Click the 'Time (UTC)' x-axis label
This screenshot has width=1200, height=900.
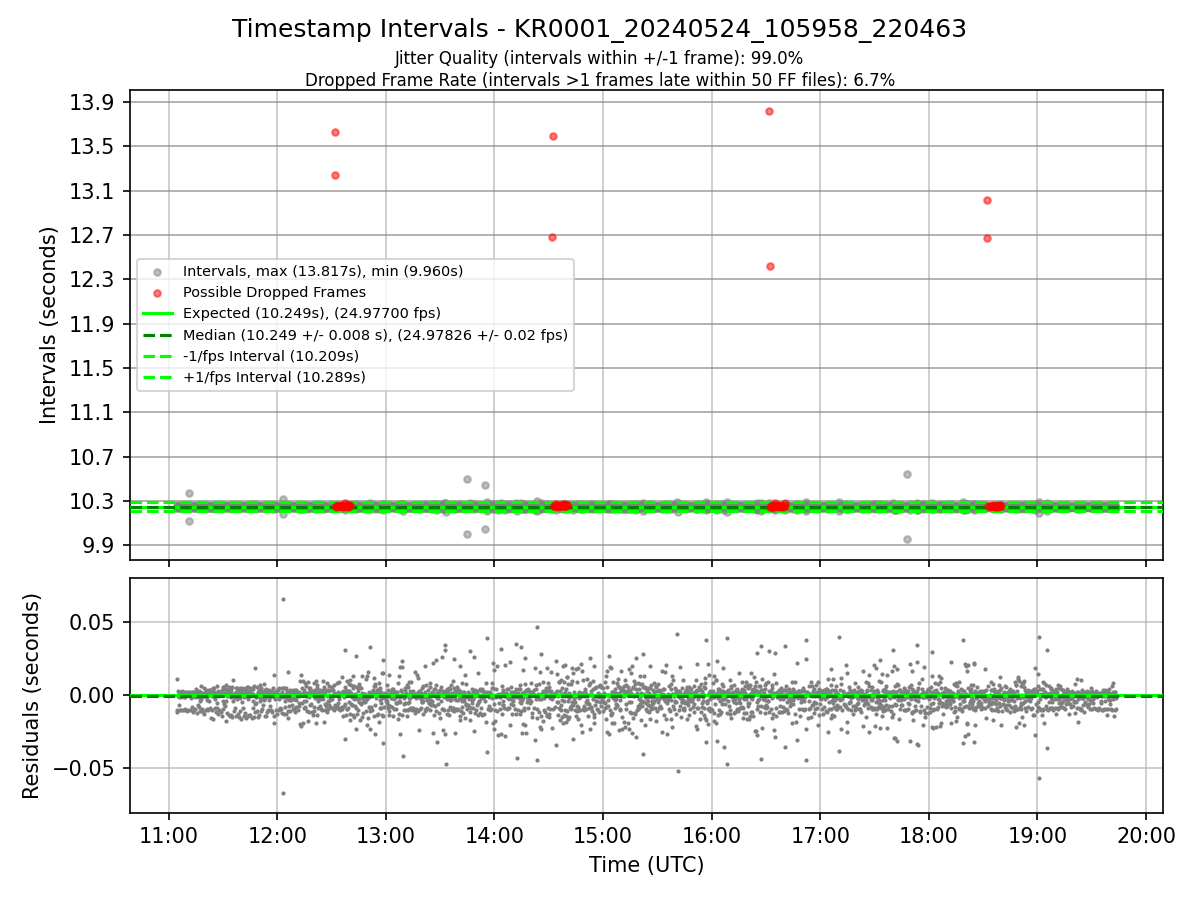pyautogui.click(x=646, y=865)
